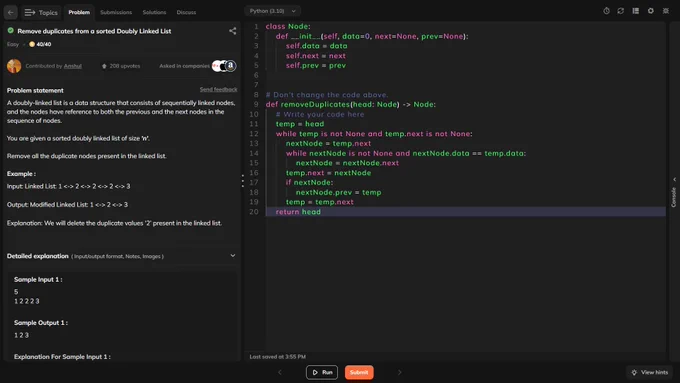Image resolution: width=680 pixels, height=383 pixels.
Task: Place cursor on line 20 return head
Action: [298, 212]
